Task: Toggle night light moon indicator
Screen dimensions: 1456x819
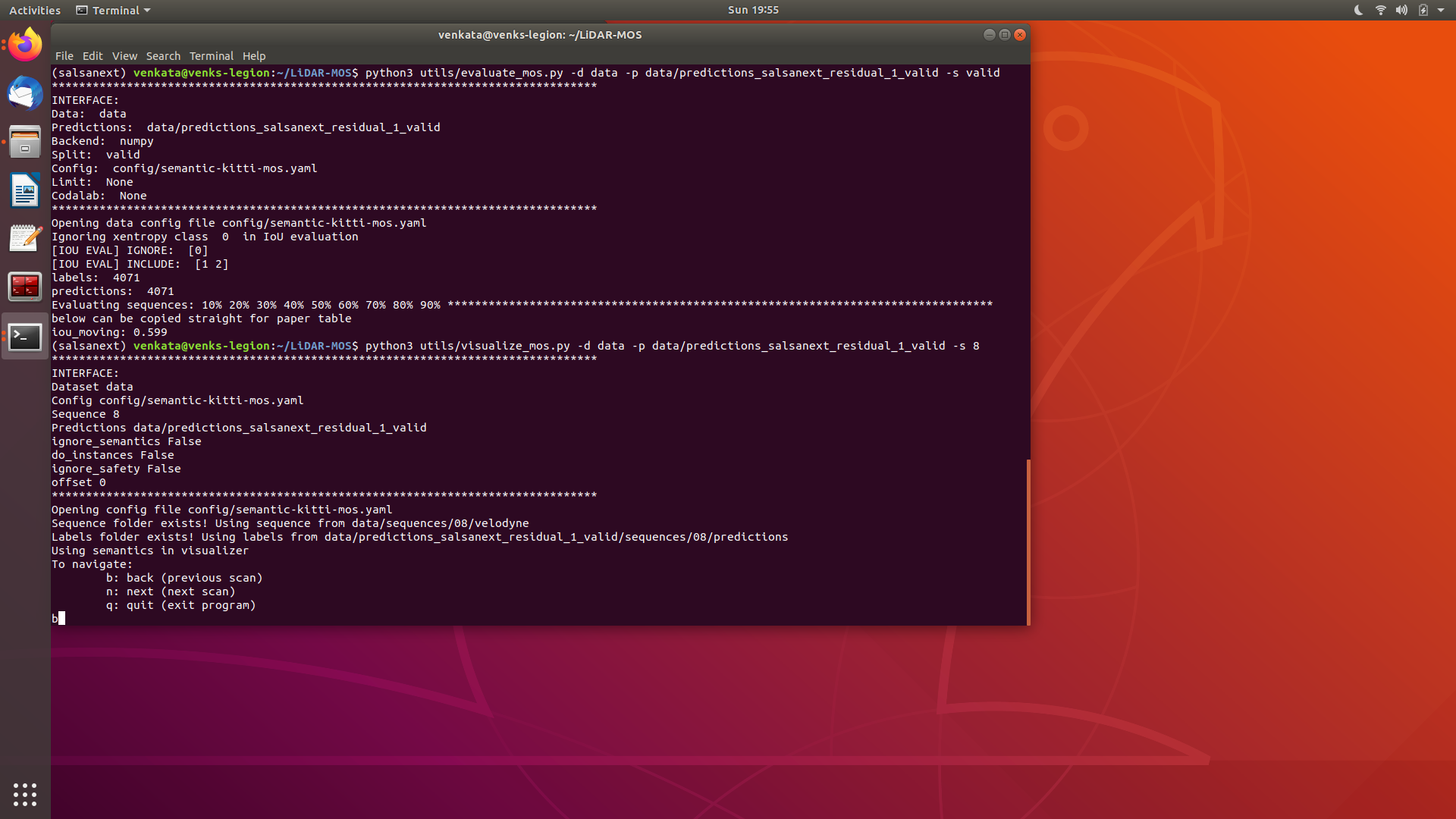Action: [x=1358, y=10]
